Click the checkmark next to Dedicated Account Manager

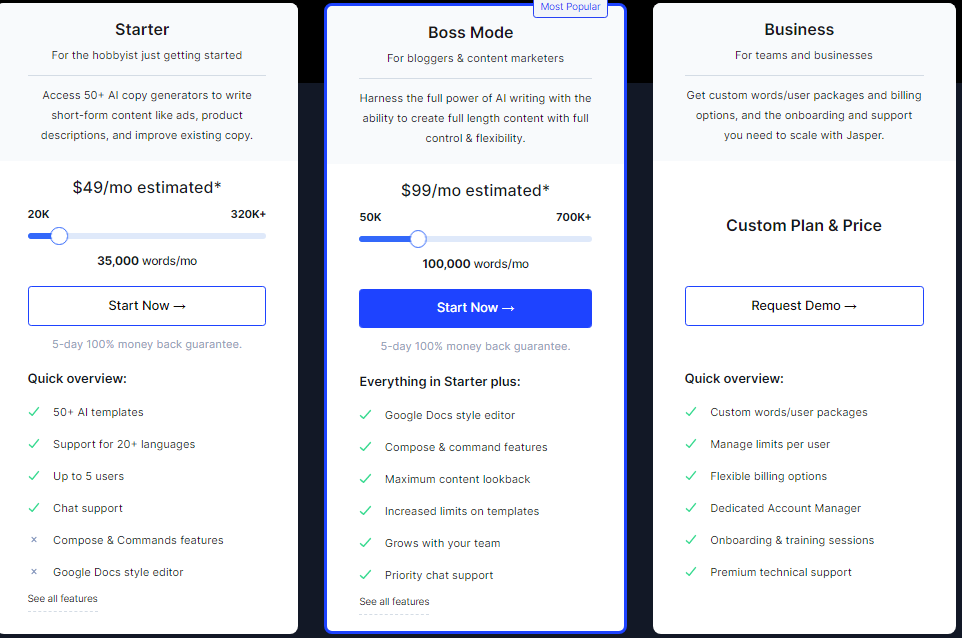click(691, 508)
